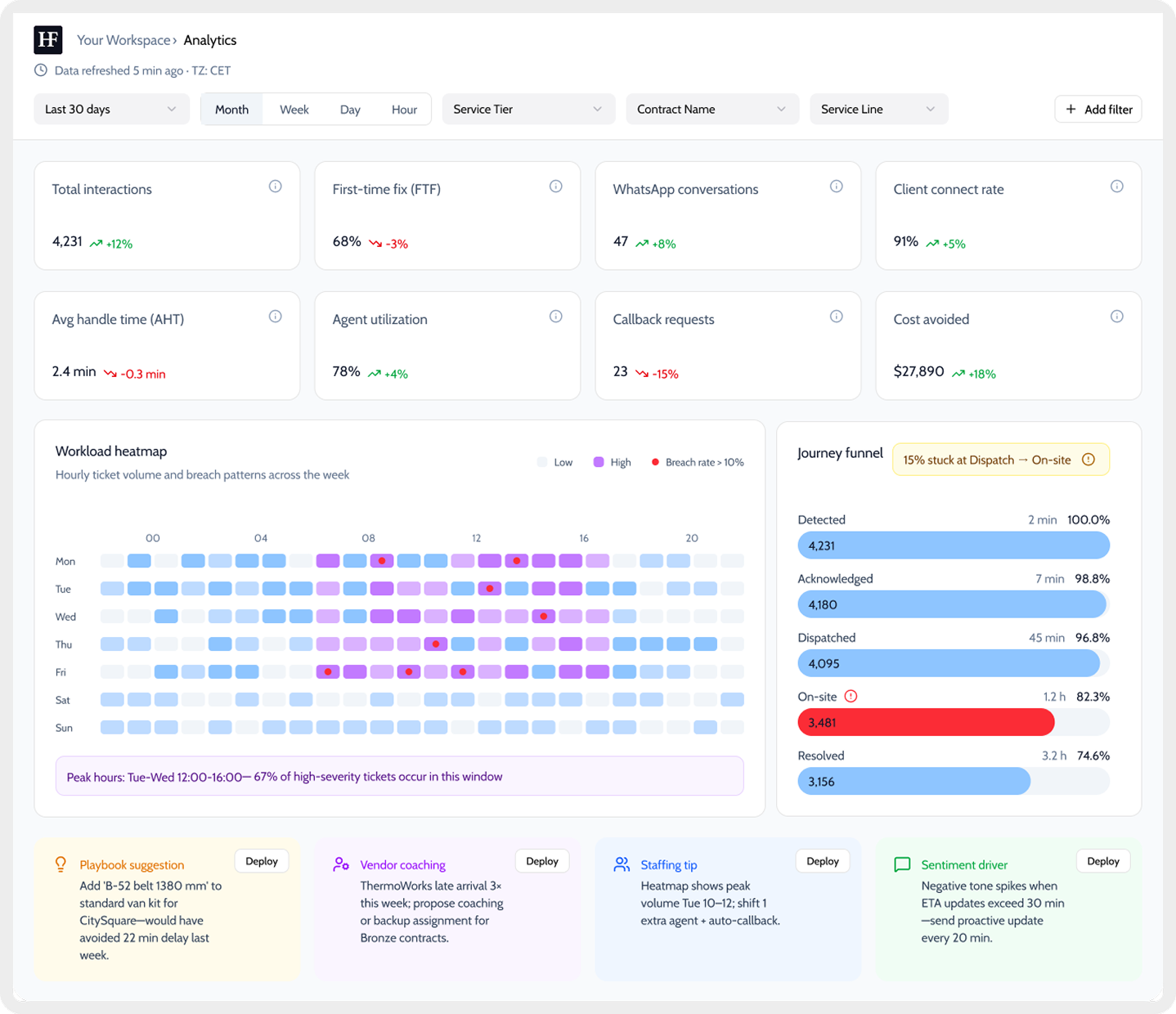Viewport: 1176px width, 1014px height.
Task: Click the Fri row label in heatmap
Action: pos(61,672)
